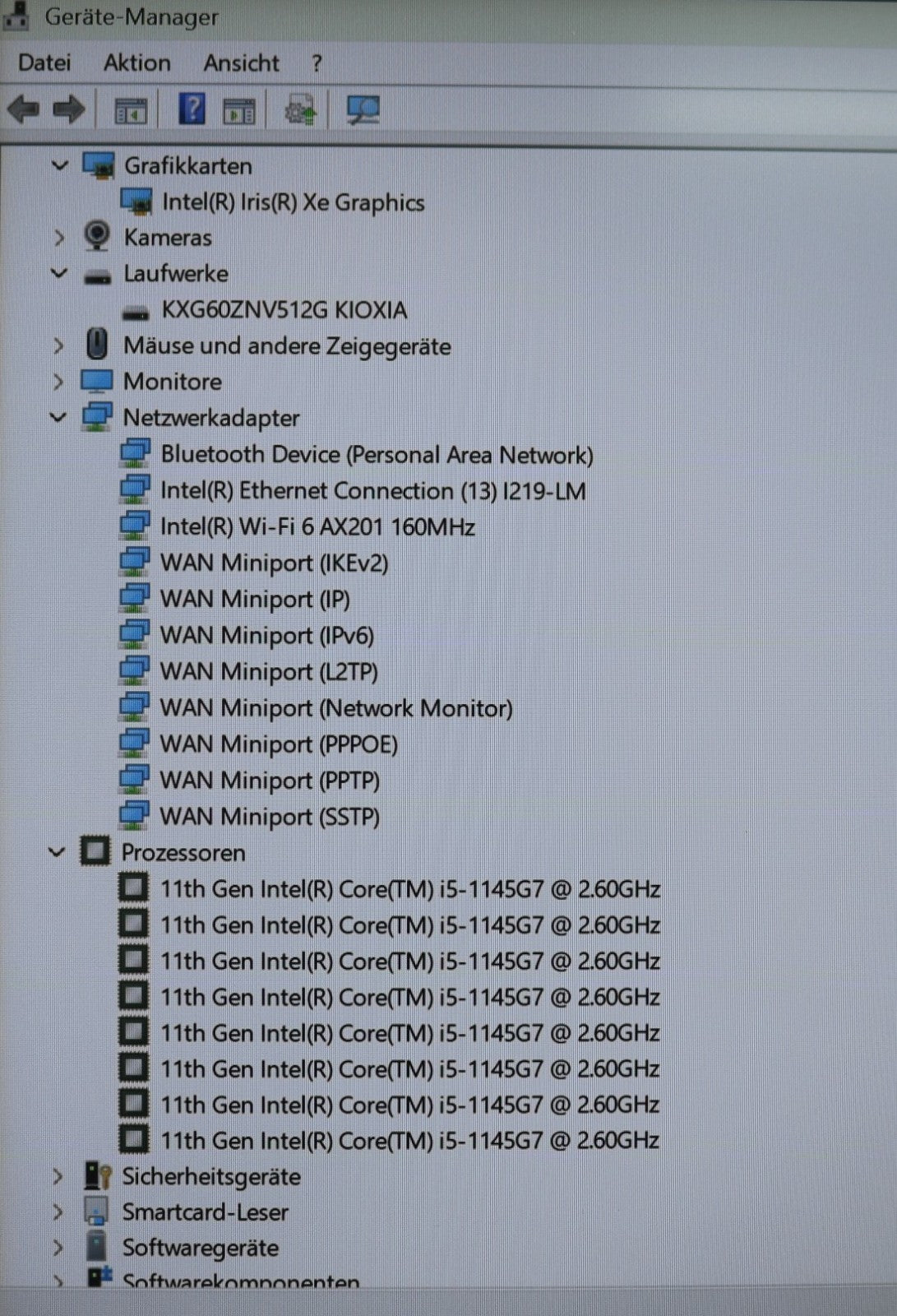Select Intel Wi-Fi 6 AX201 160MHz adapter
This screenshot has width=897, height=1316.
[x=317, y=526]
